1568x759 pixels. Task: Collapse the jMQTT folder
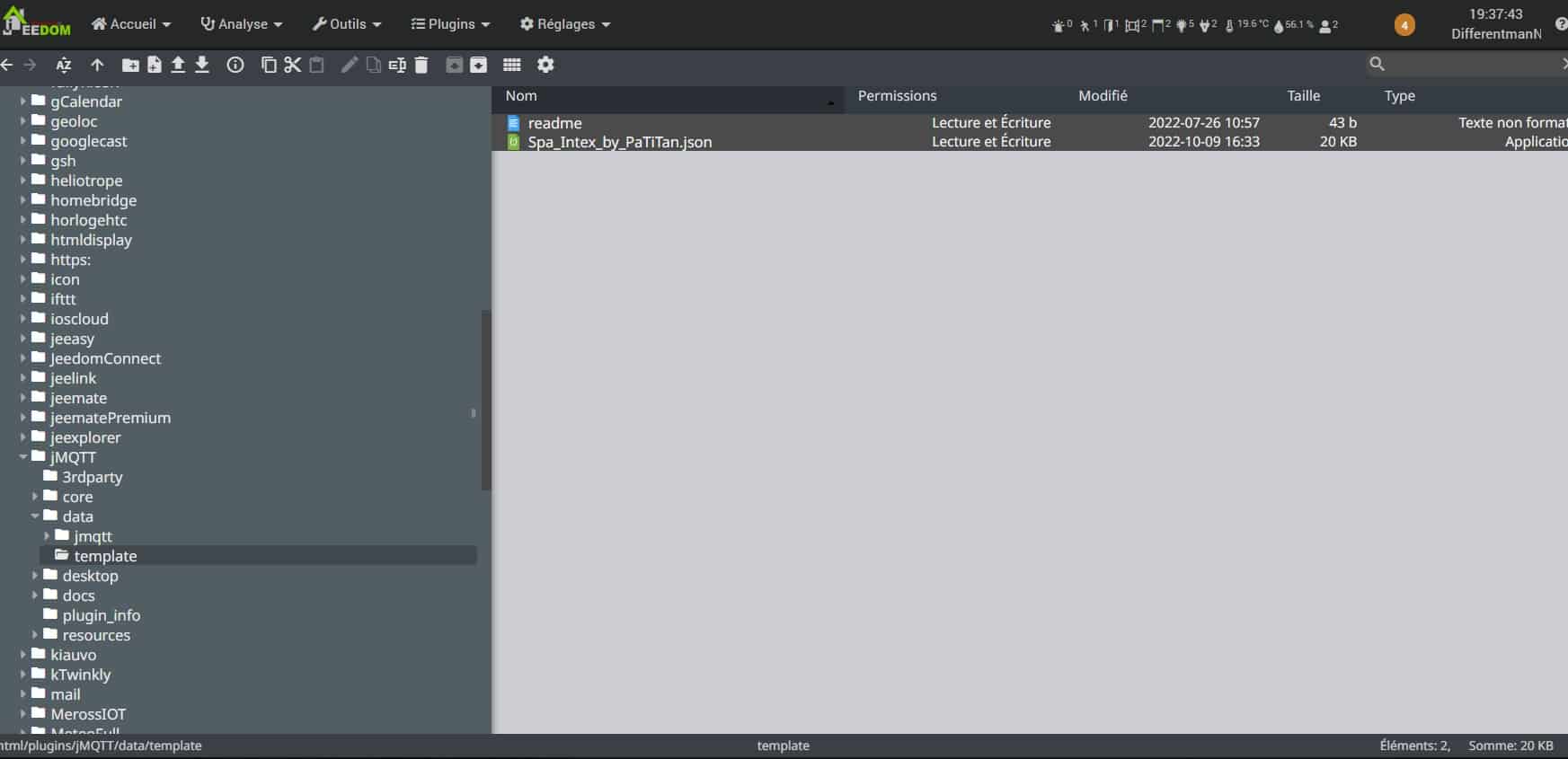[23, 456]
